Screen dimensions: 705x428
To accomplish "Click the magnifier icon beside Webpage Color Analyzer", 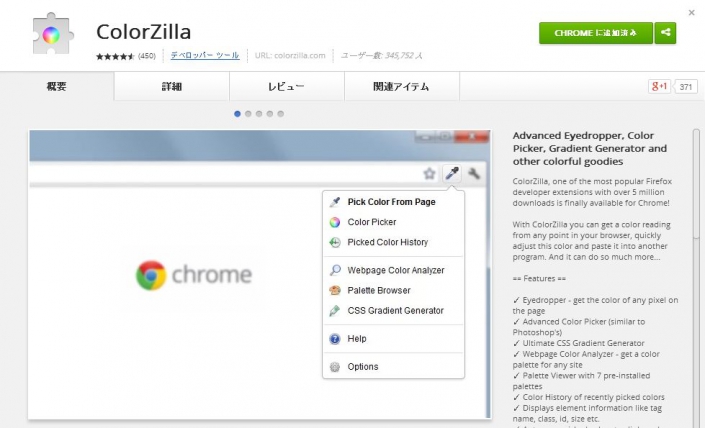I will tap(335, 270).
